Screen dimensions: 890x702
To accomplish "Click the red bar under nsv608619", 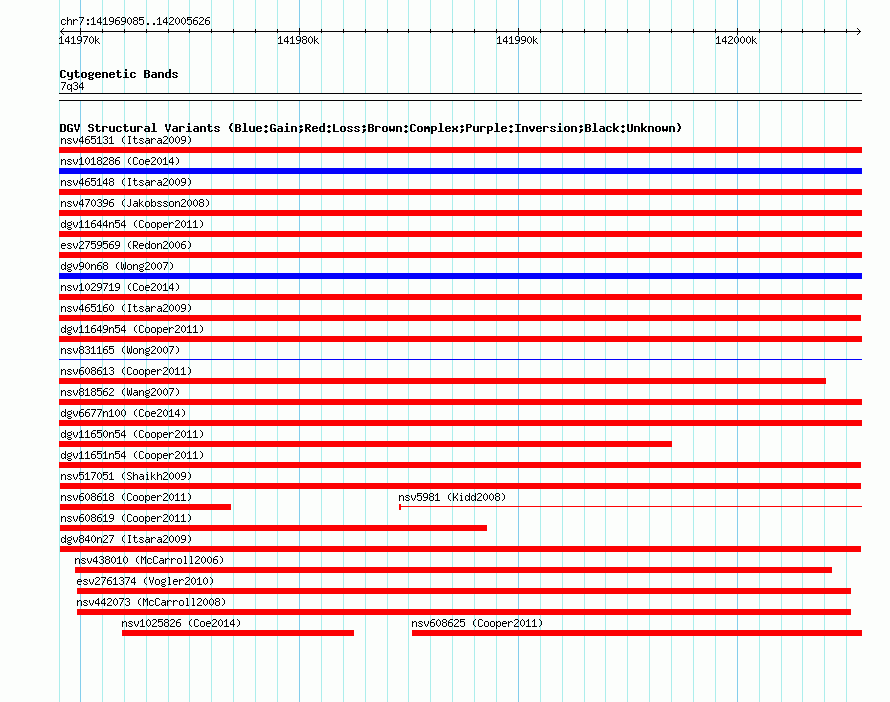I will click(273, 528).
